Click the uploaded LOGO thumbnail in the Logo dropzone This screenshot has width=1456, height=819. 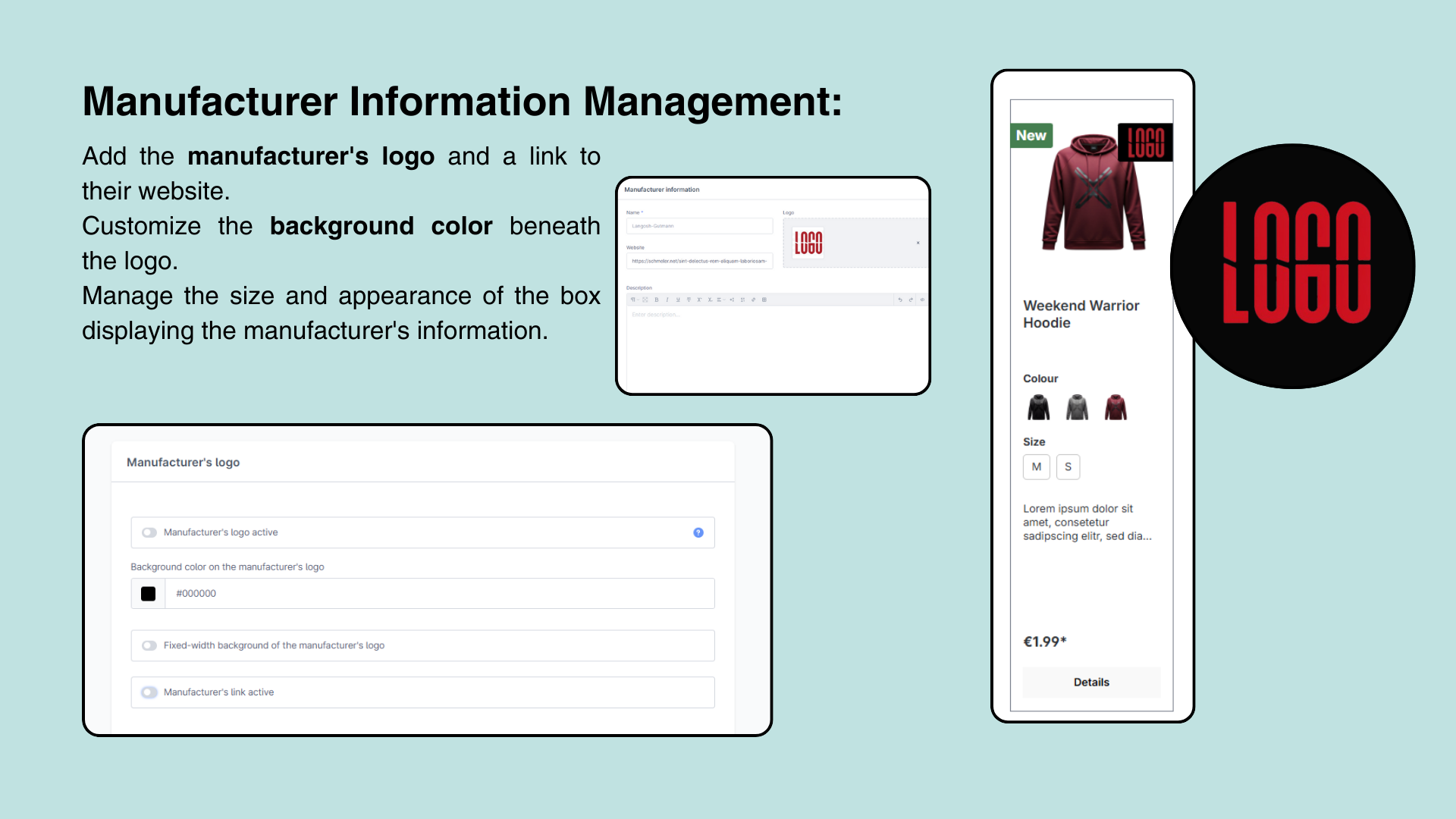click(x=808, y=243)
